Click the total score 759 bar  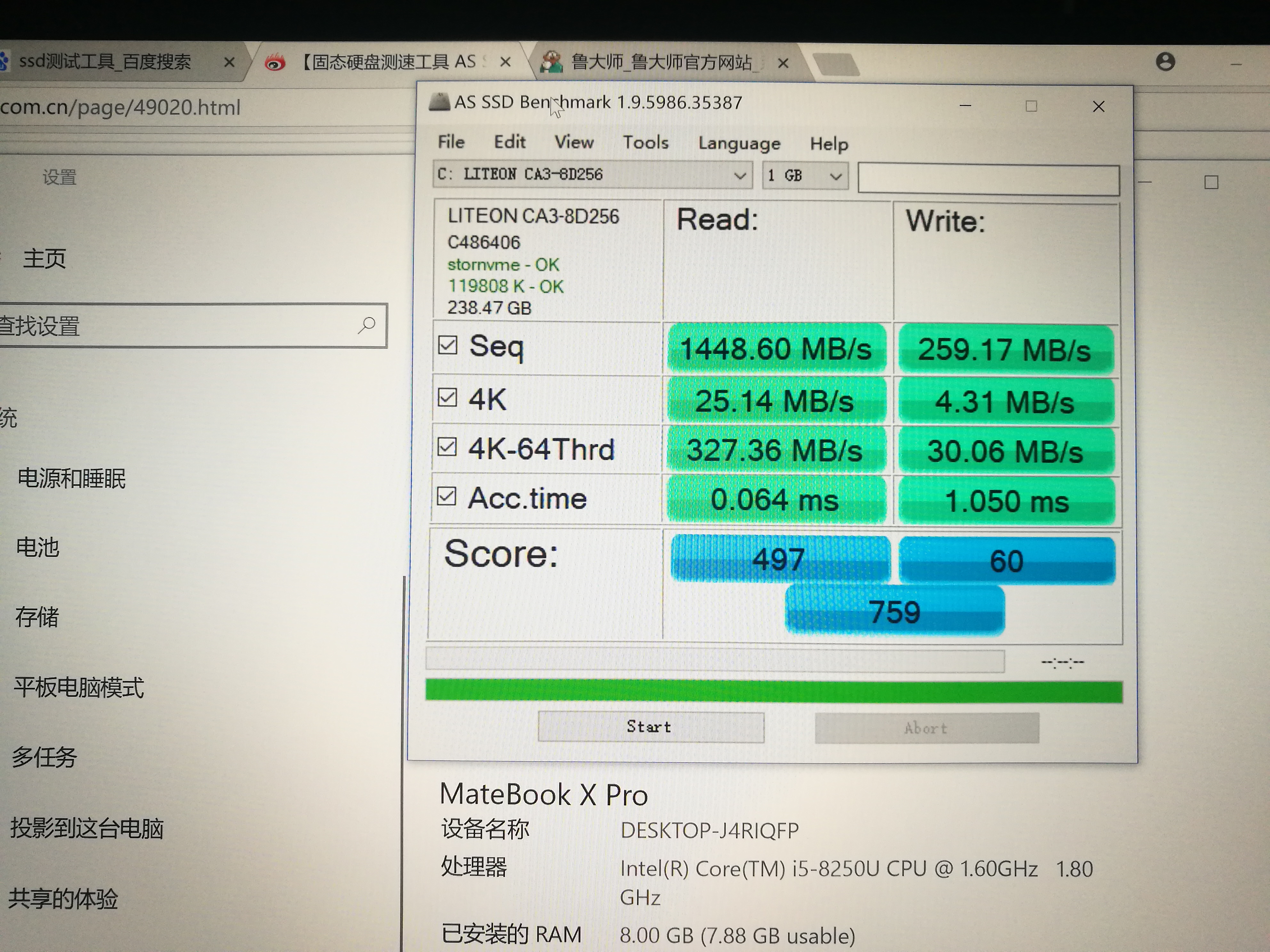click(895, 611)
